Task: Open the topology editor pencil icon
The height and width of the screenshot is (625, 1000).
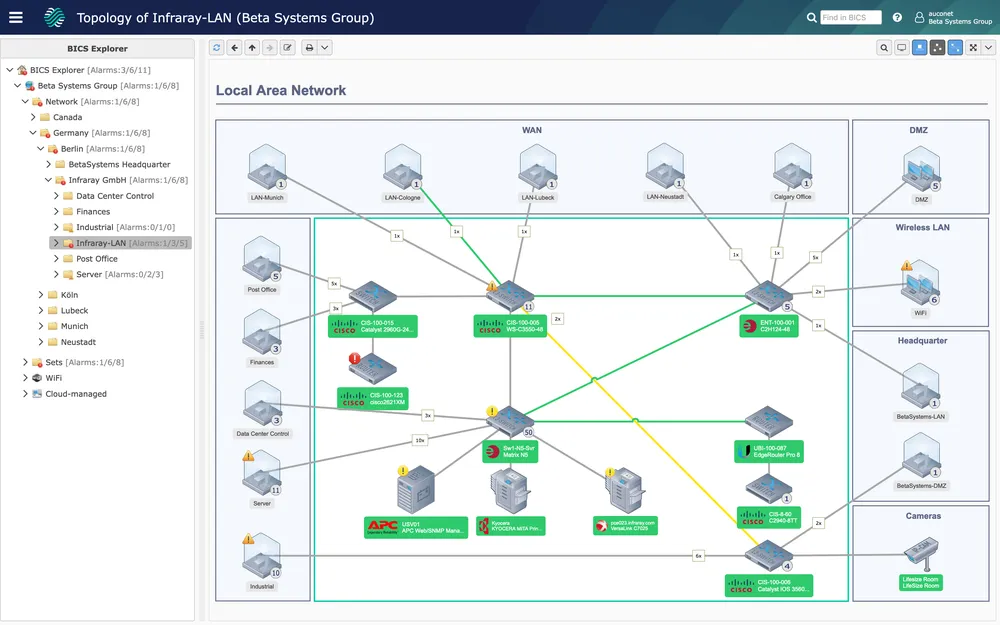Action: 287,47
